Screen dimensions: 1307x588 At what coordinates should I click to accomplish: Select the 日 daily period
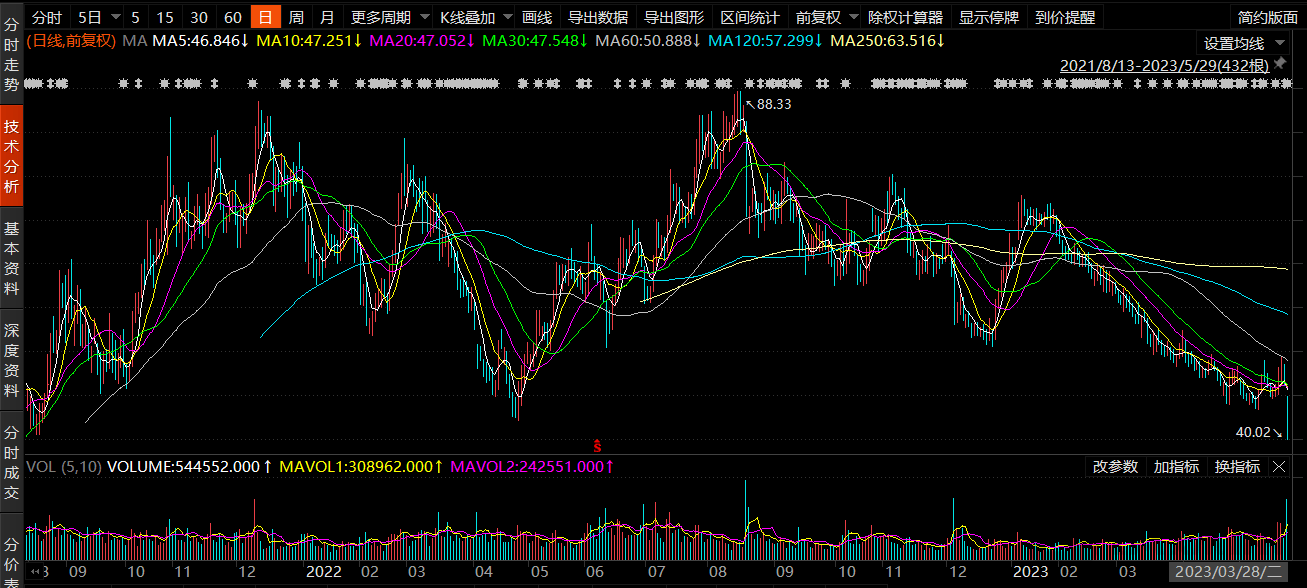pyautogui.click(x=265, y=17)
